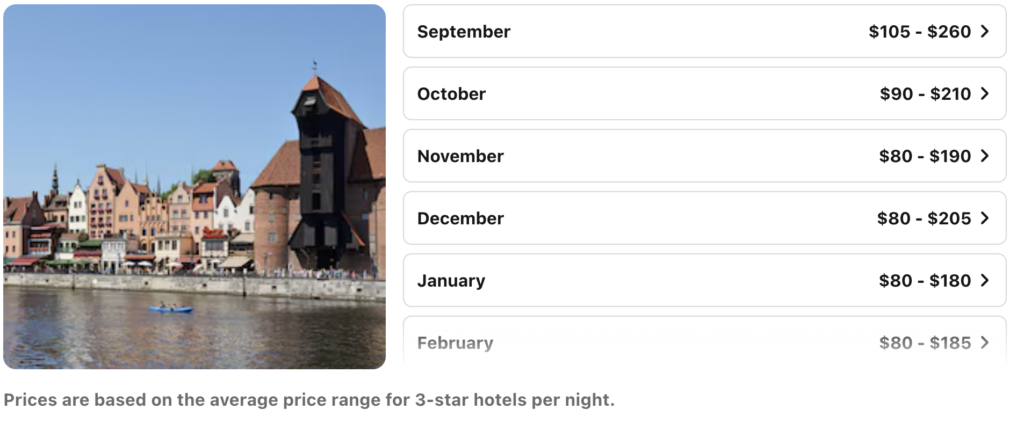Choose the January month label
This screenshot has height=424, width=1024.
[451, 281]
